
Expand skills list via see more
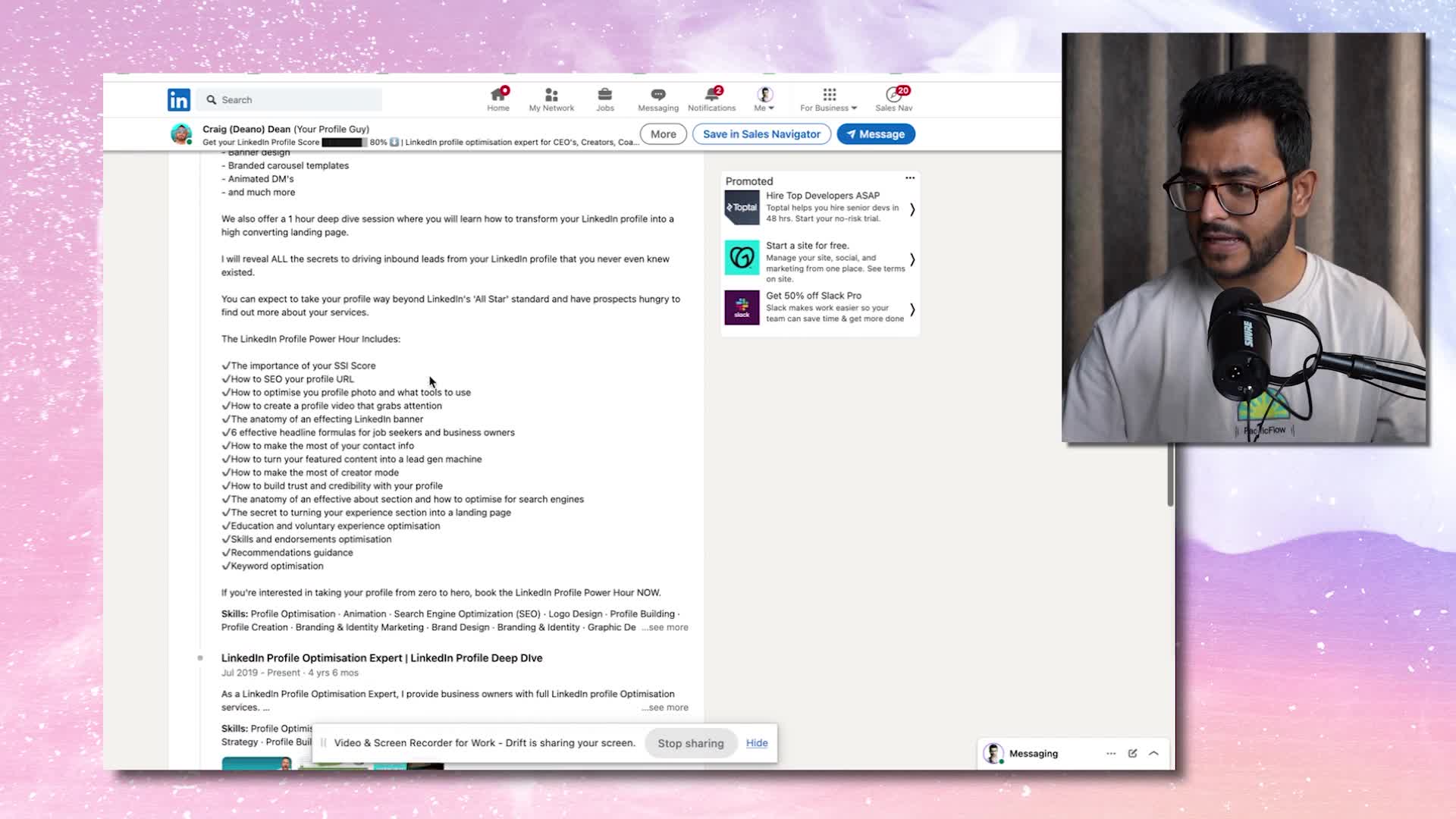[x=666, y=628]
